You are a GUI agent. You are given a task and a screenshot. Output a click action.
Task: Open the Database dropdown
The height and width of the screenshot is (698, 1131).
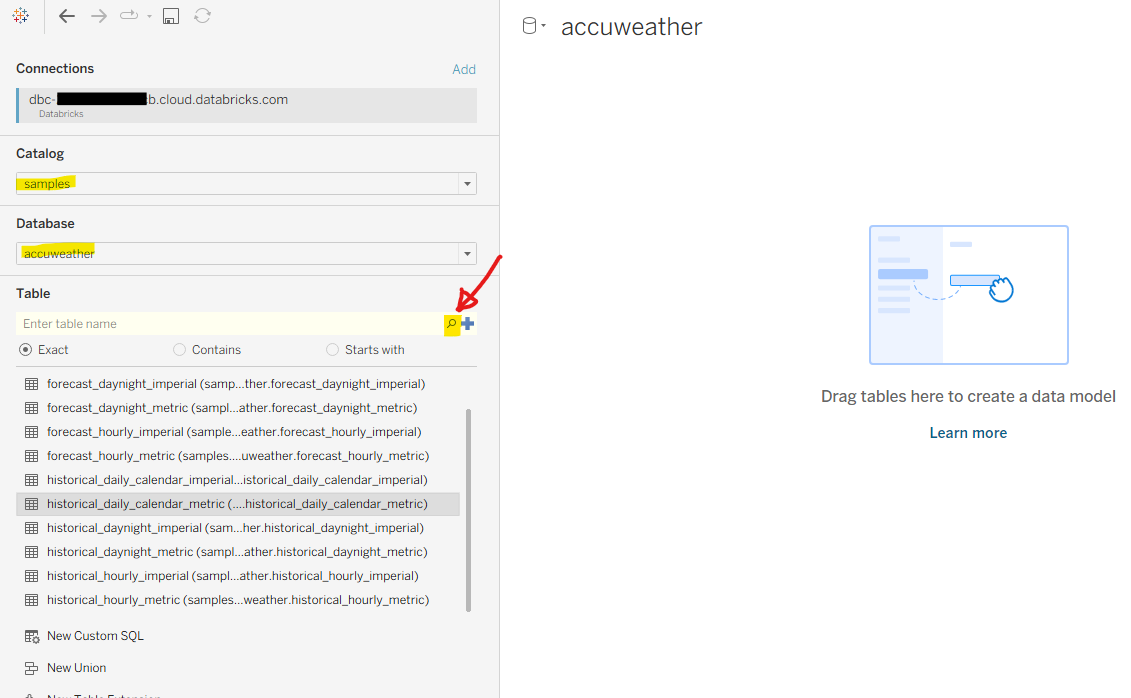click(466, 254)
